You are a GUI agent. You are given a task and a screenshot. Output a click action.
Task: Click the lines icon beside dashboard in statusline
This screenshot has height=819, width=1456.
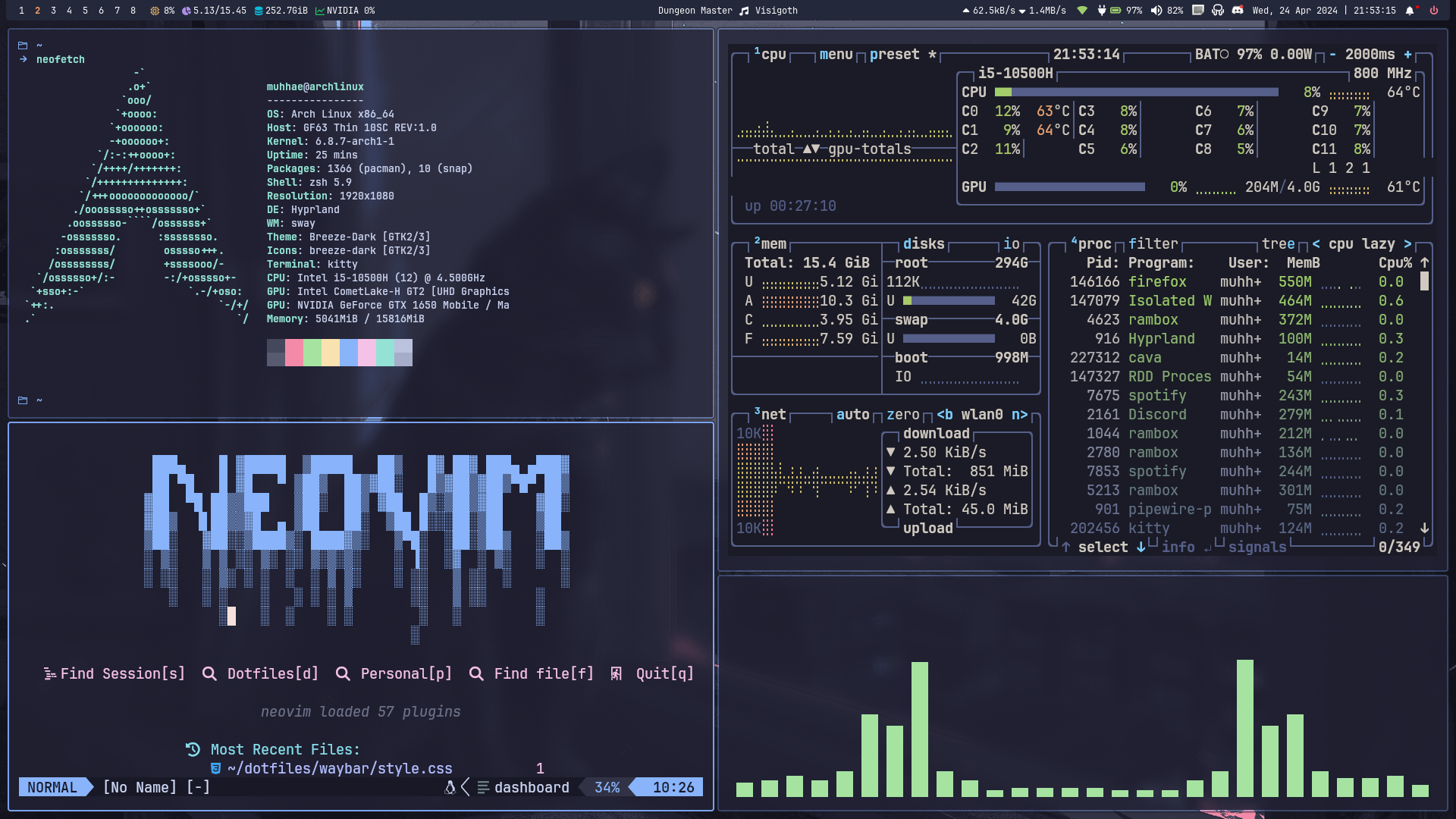click(x=483, y=787)
